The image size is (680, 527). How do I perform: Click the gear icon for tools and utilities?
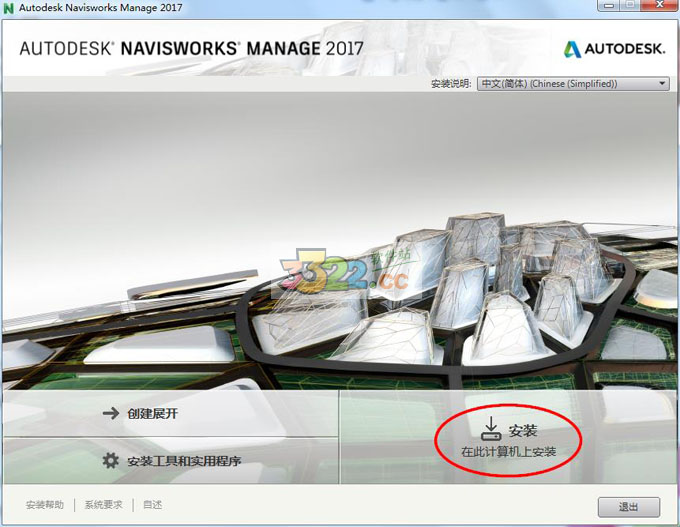110,460
